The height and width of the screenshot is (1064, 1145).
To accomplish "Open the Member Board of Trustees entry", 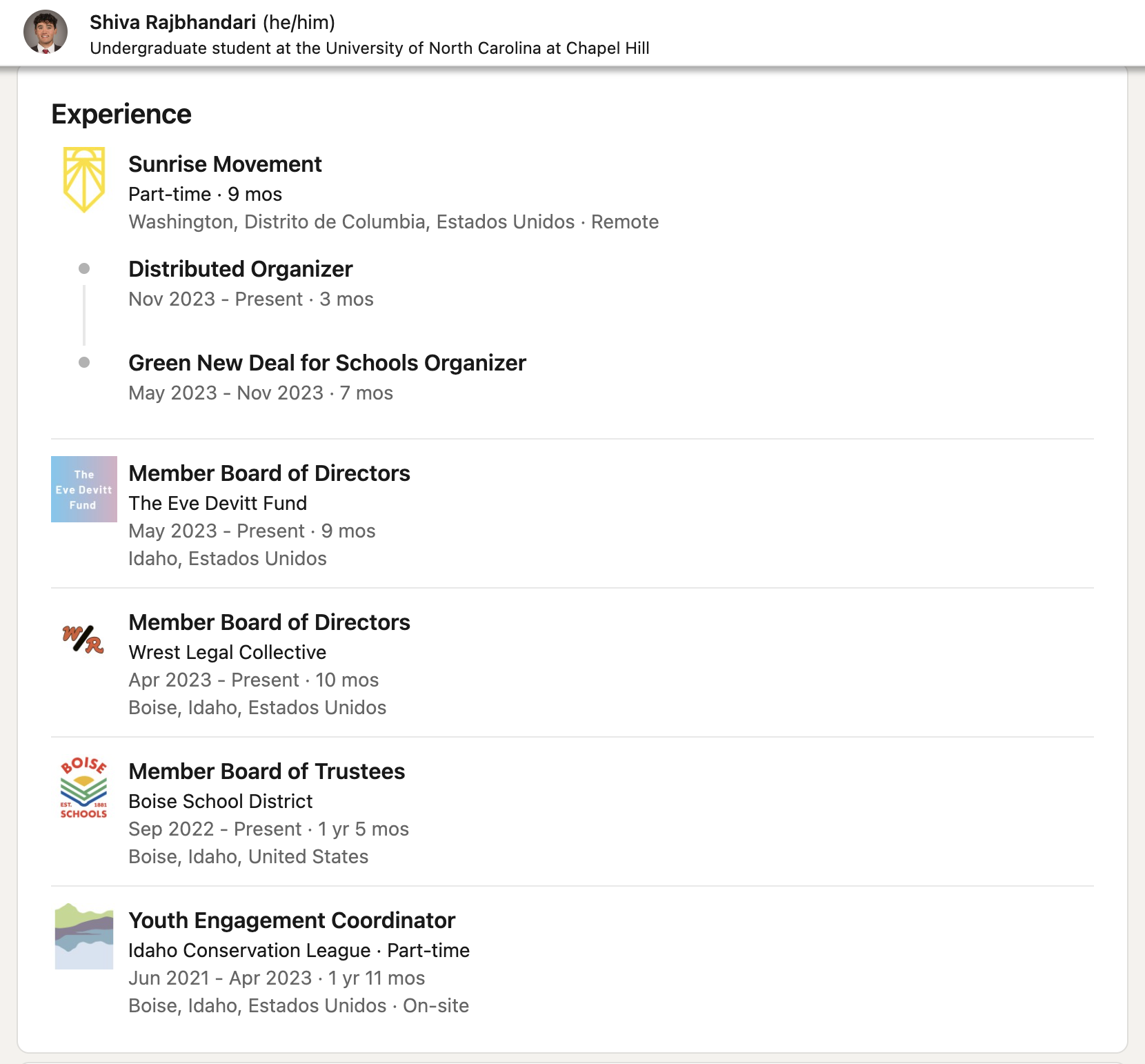I will [267, 771].
